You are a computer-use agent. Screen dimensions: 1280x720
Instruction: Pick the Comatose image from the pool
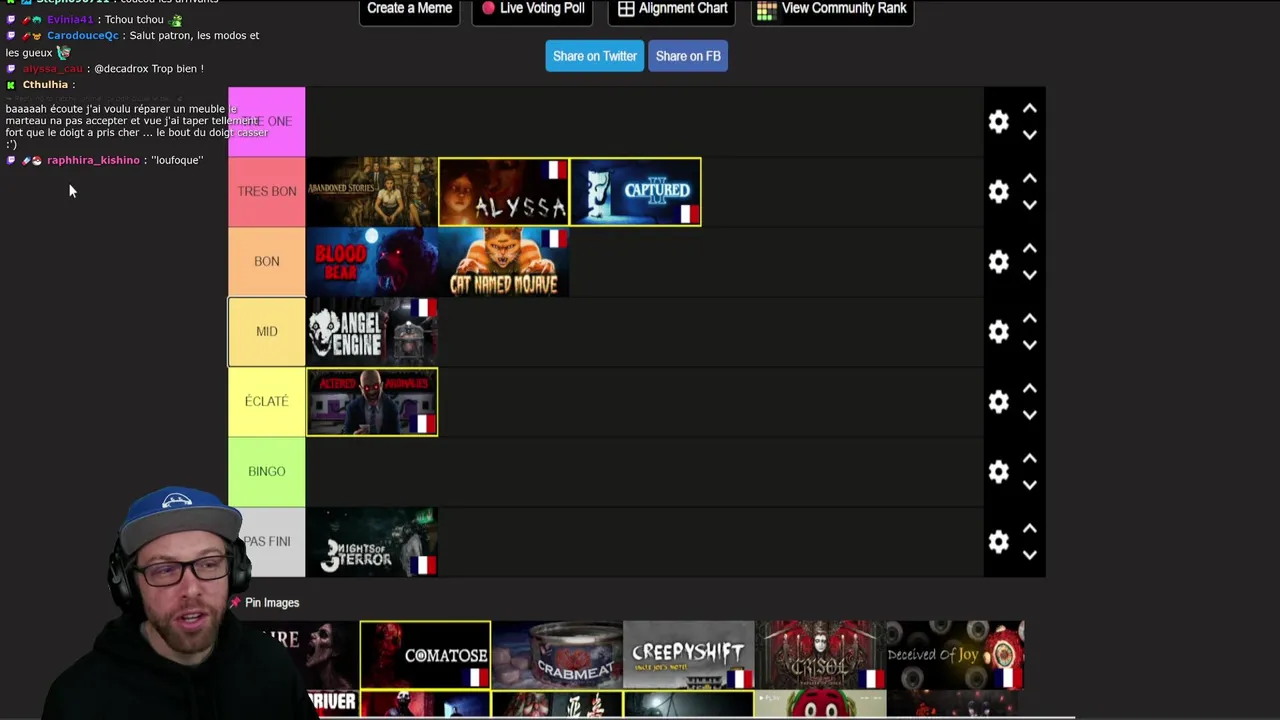425,655
